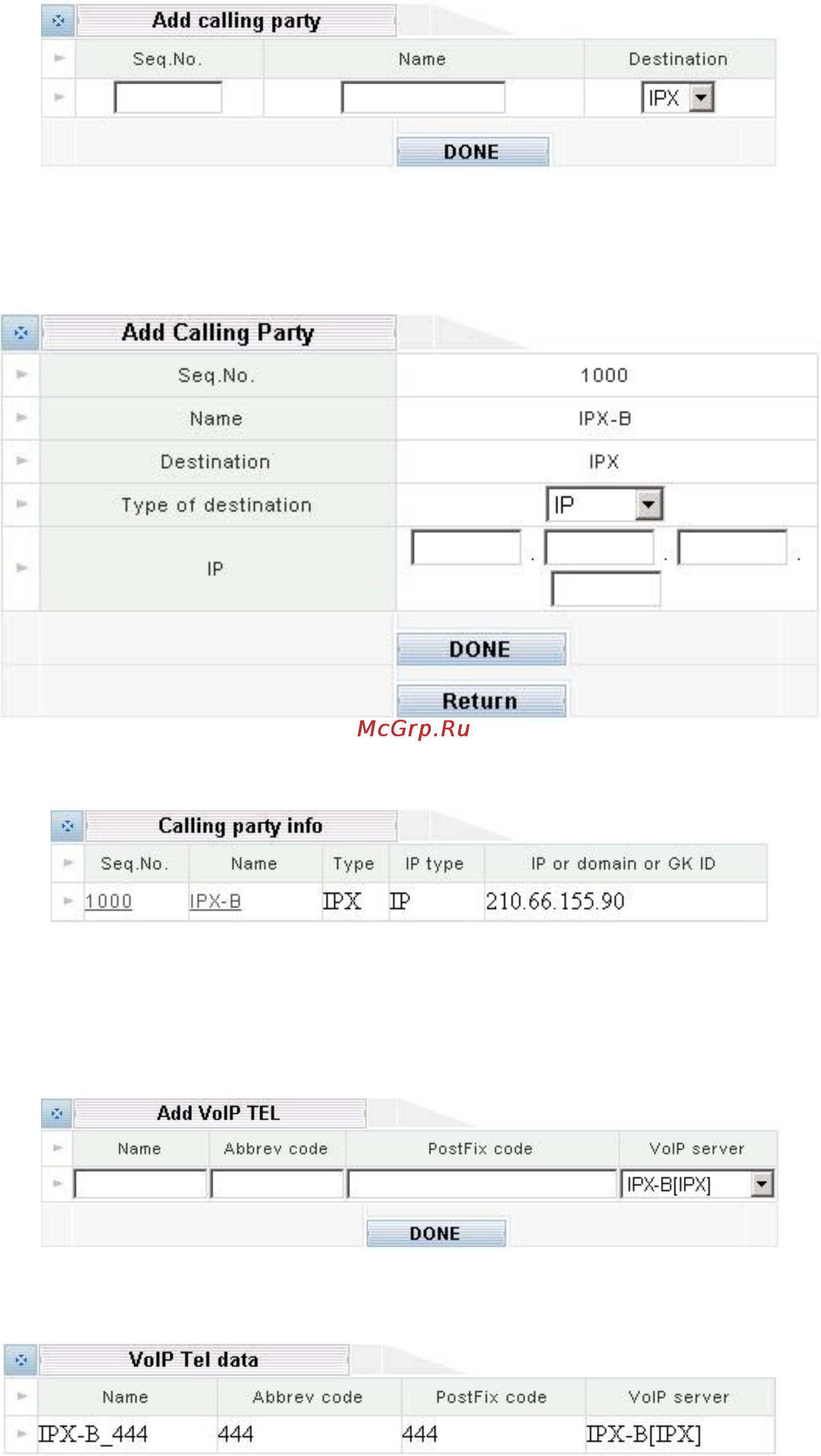This screenshot has height=1456, width=821.
Task: Open the Type of destination IP dropdown
Action: click(x=605, y=504)
